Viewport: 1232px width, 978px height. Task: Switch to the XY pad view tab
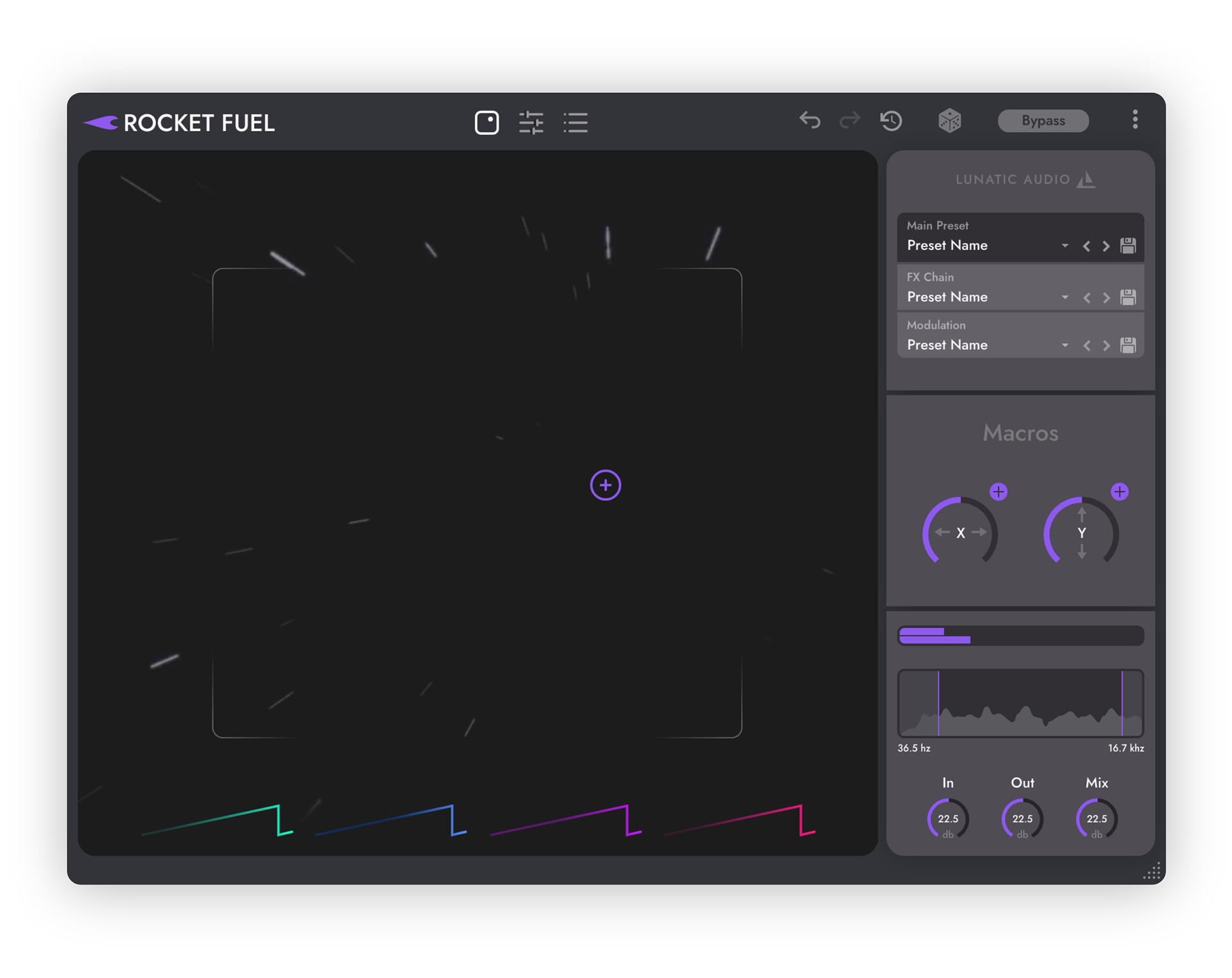[x=486, y=122]
